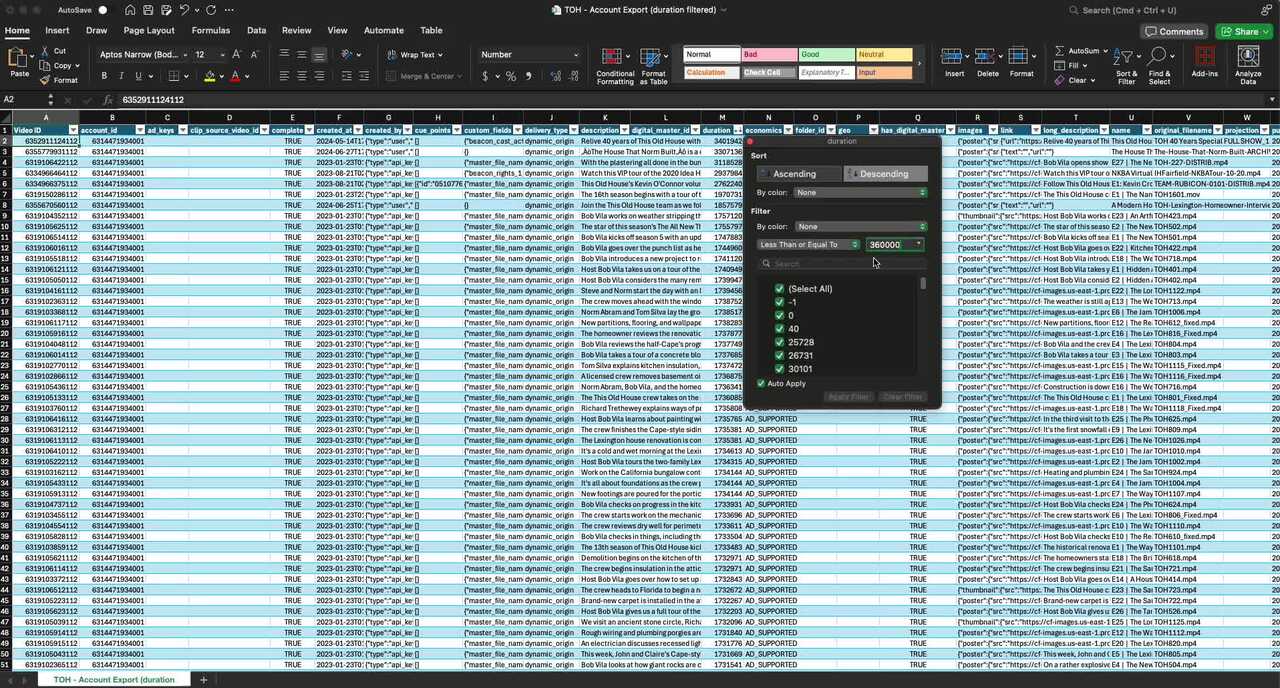Apply Bold formatting
The image size is (1280, 688).
click(x=105, y=76)
